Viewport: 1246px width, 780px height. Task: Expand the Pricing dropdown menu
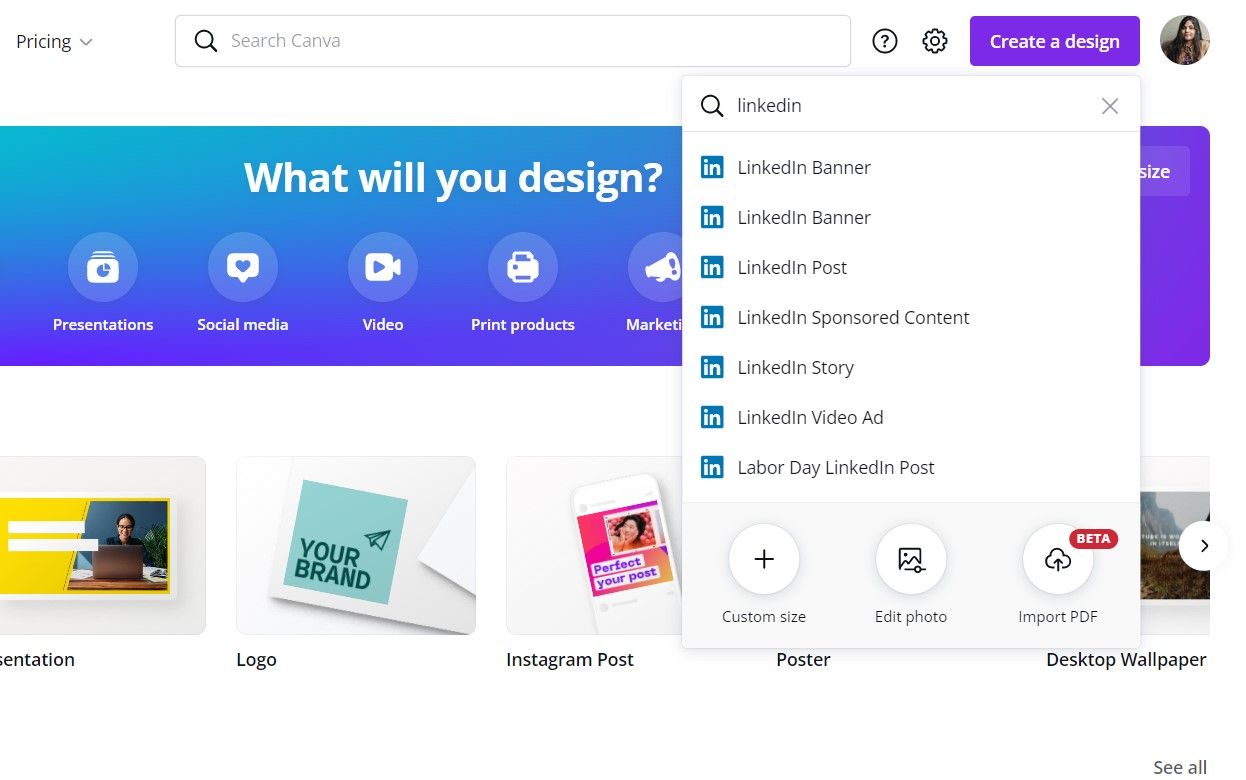[54, 41]
